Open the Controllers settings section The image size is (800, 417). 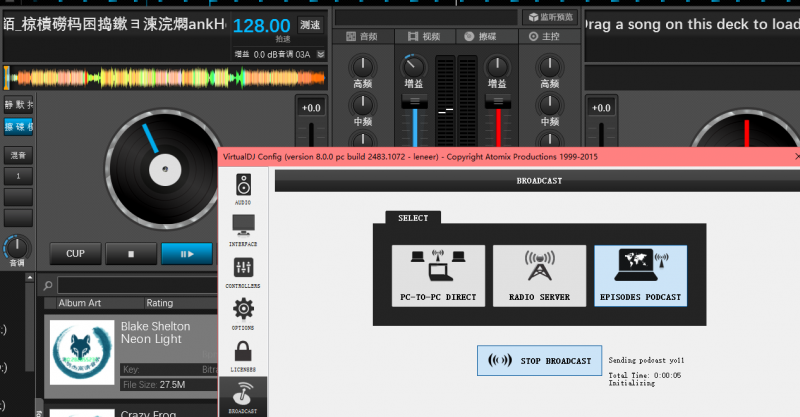pyautogui.click(x=244, y=271)
